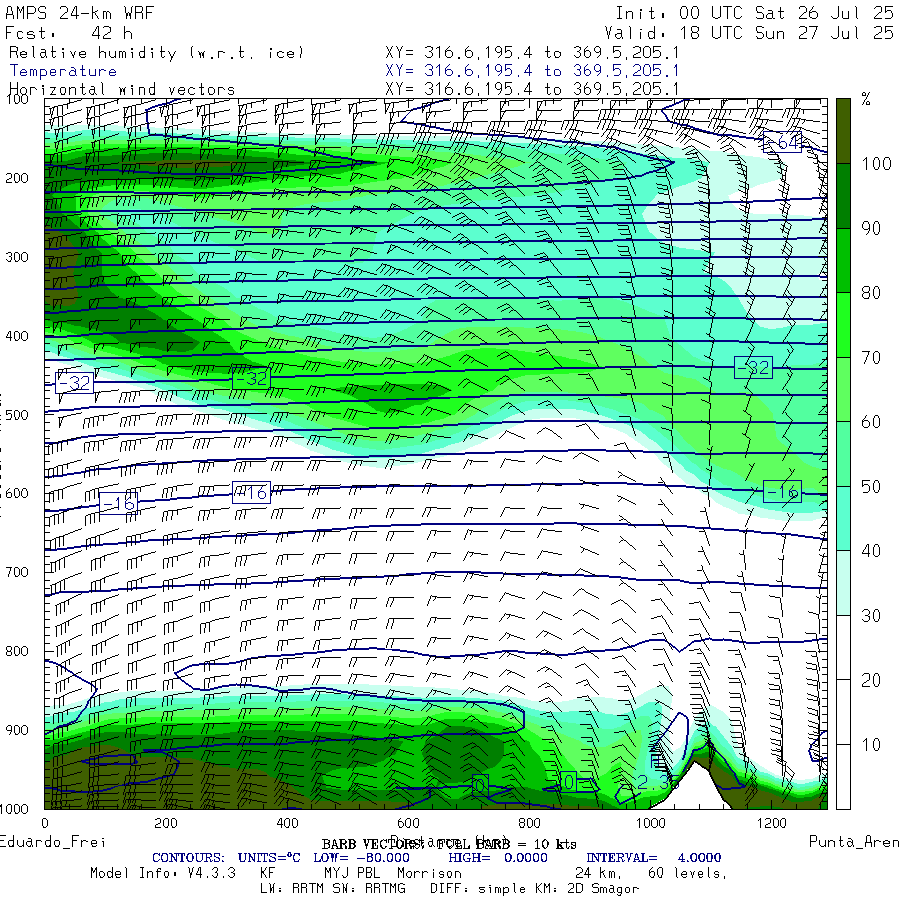This screenshot has width=900, height=900.
Task: Click the rightmost '-32' contour label
Action: point(753,367)
